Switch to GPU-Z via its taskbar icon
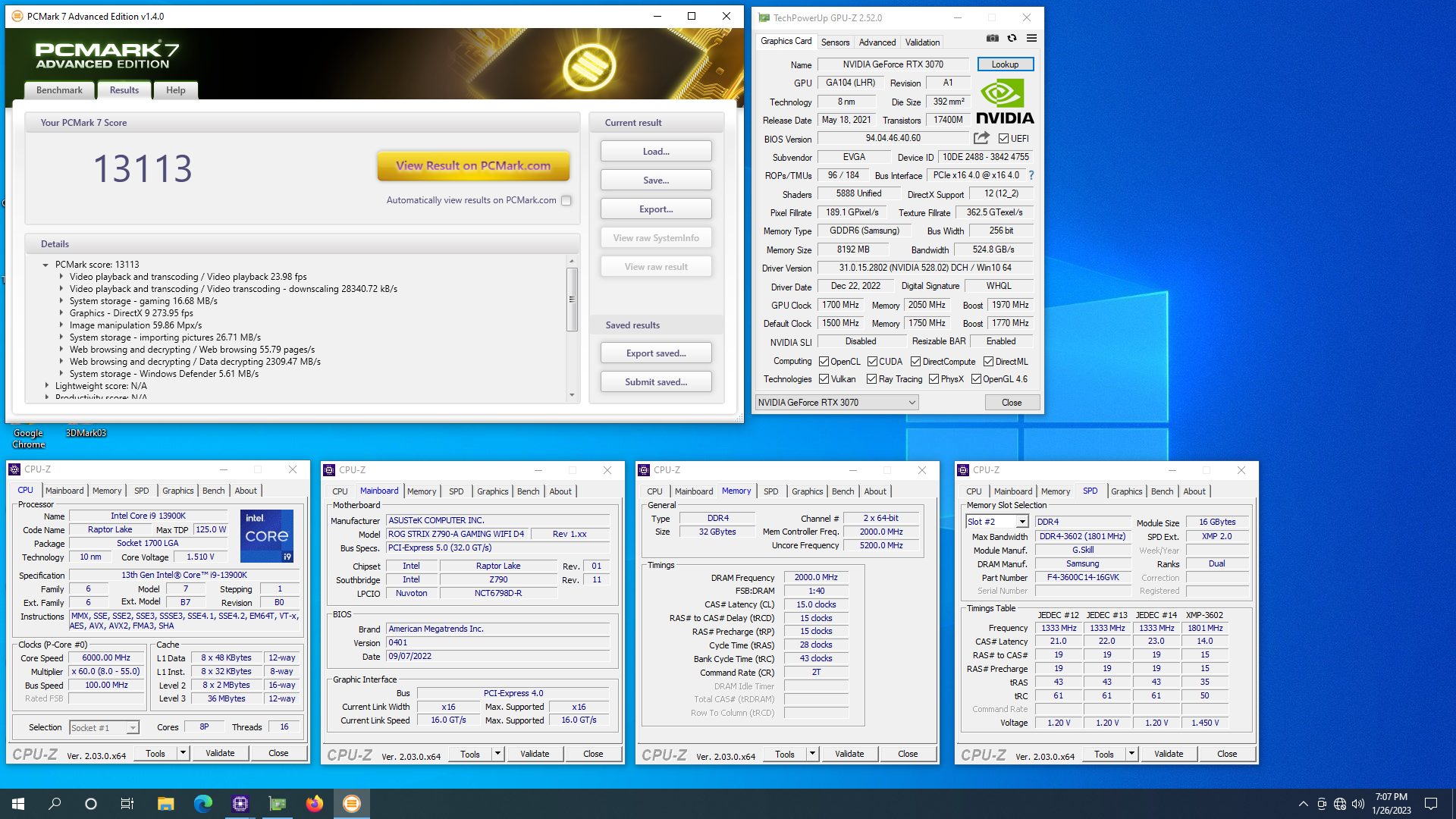The height and width of the screenshot is (819, 1456). click(277, 804)
